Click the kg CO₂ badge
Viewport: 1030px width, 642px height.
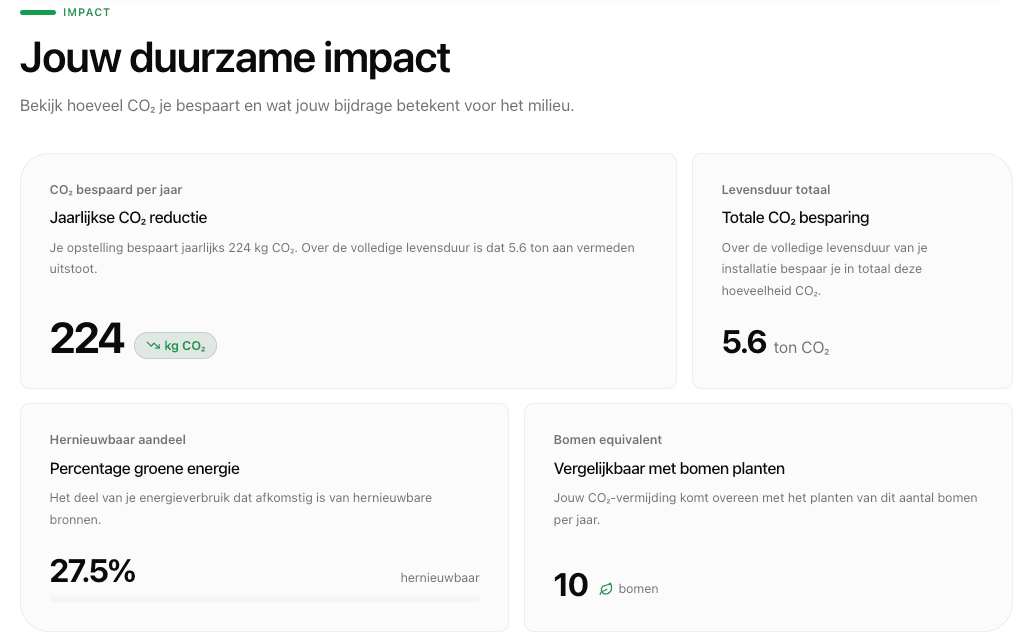click(176, 345)
